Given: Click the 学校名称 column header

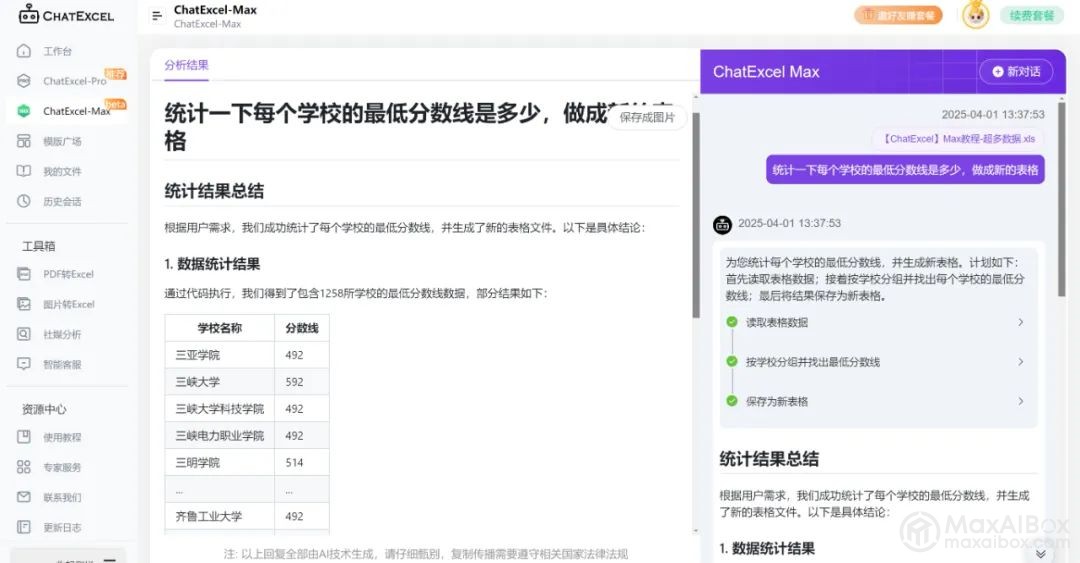Looking at the screenshot, I should click(x=220, y=328).
